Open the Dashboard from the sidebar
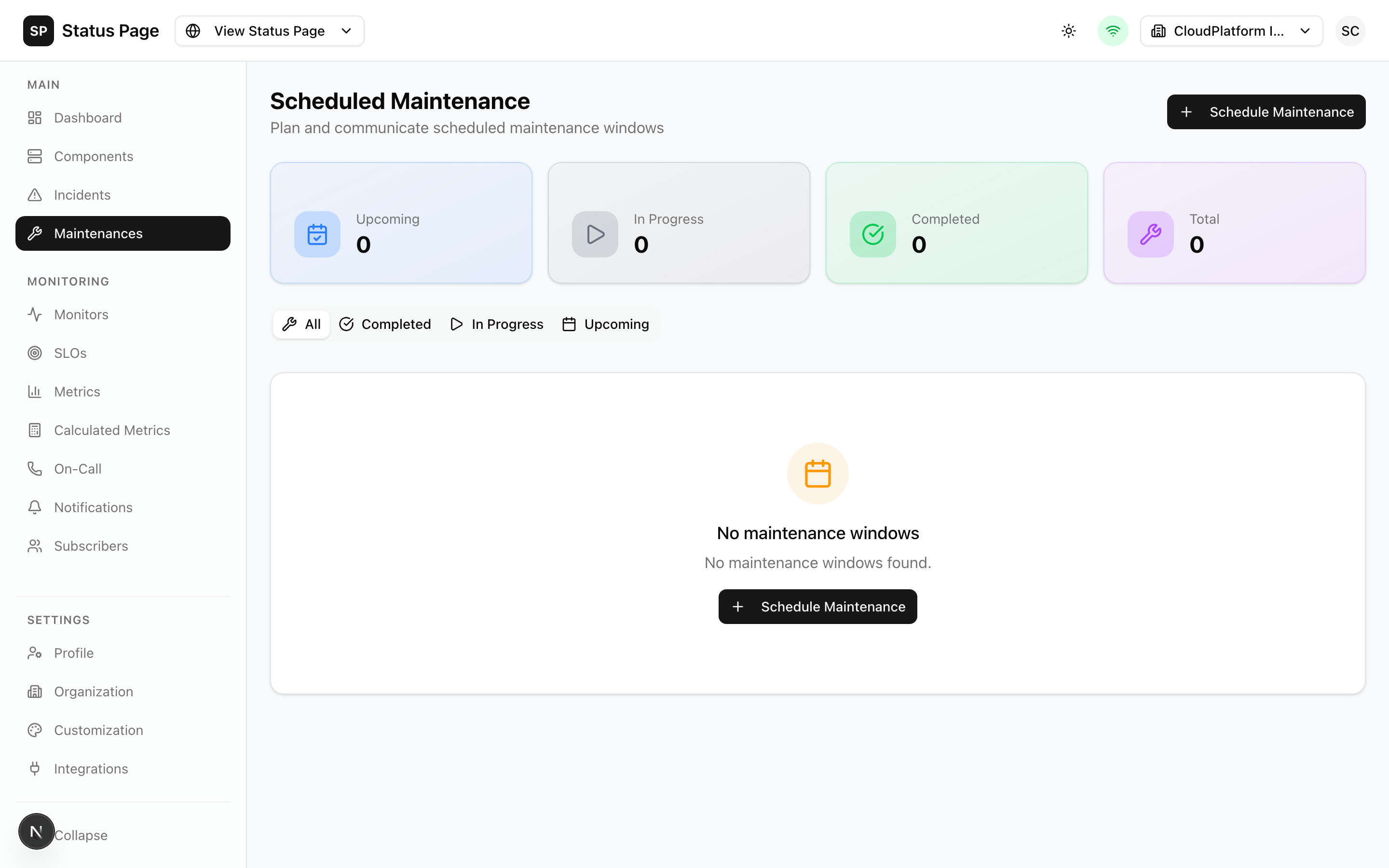The width and height of the screenshot is (1389, 868). click(x=87, y=117)
